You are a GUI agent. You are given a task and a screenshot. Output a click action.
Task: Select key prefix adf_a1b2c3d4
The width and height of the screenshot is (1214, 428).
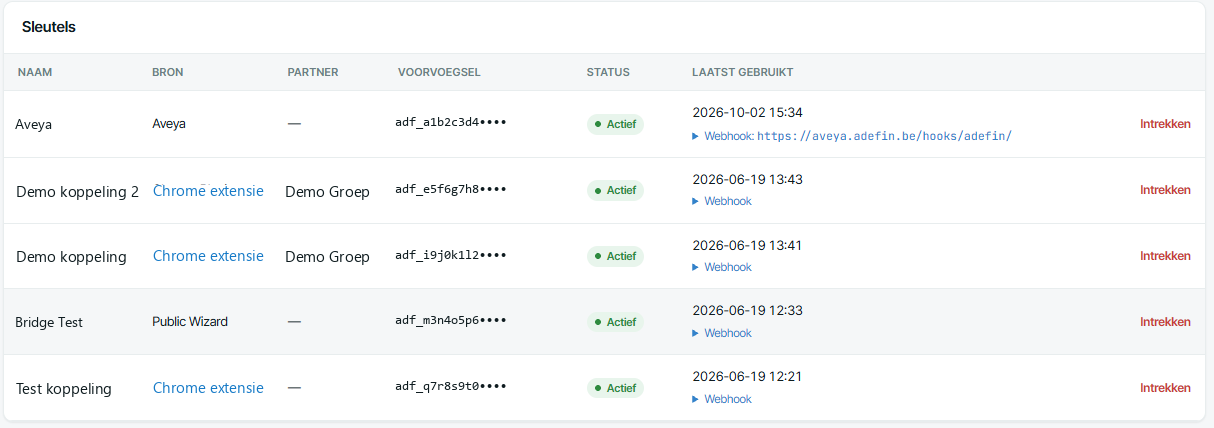point(451,124)
